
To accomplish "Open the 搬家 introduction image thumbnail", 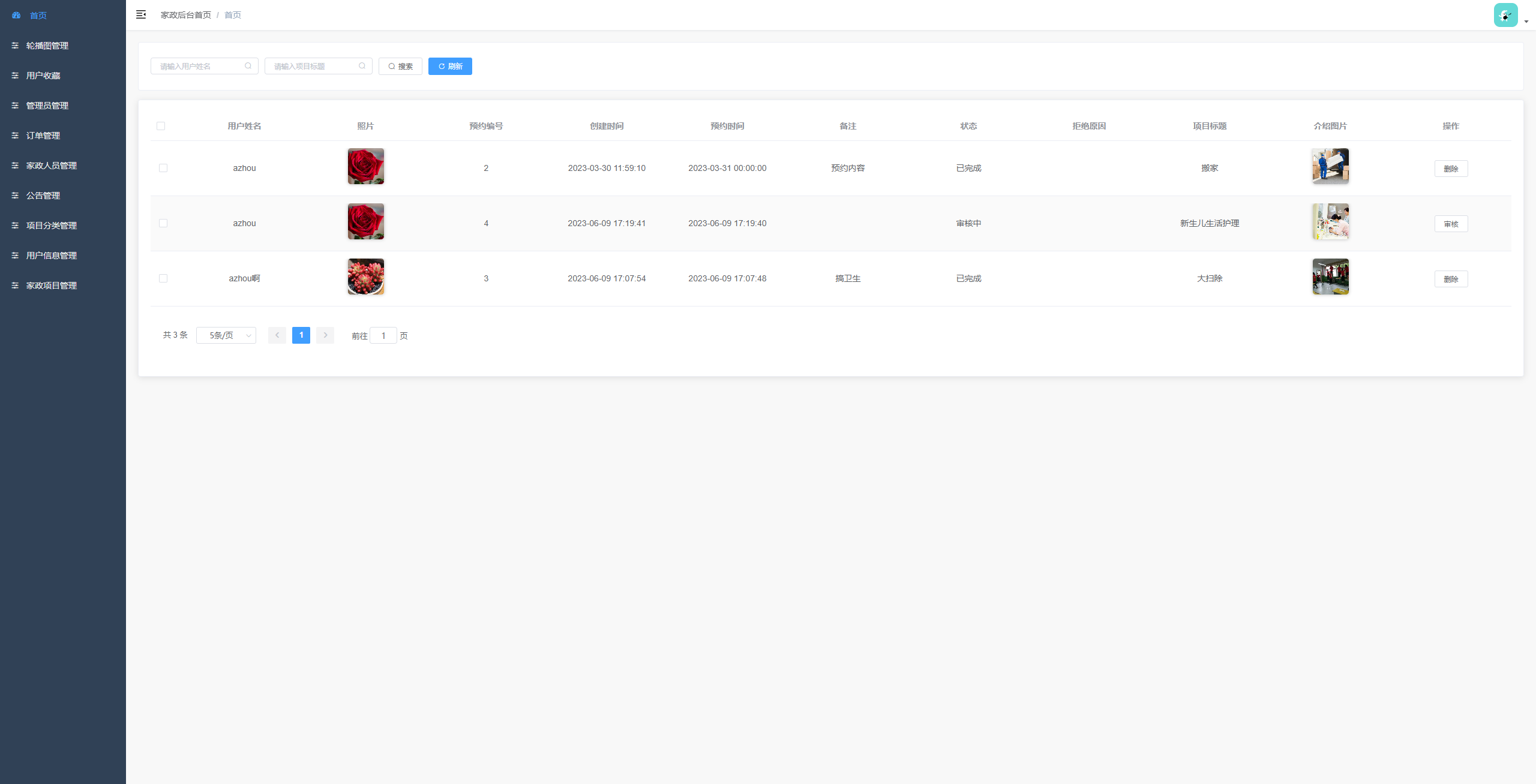I will [1330, 166].
